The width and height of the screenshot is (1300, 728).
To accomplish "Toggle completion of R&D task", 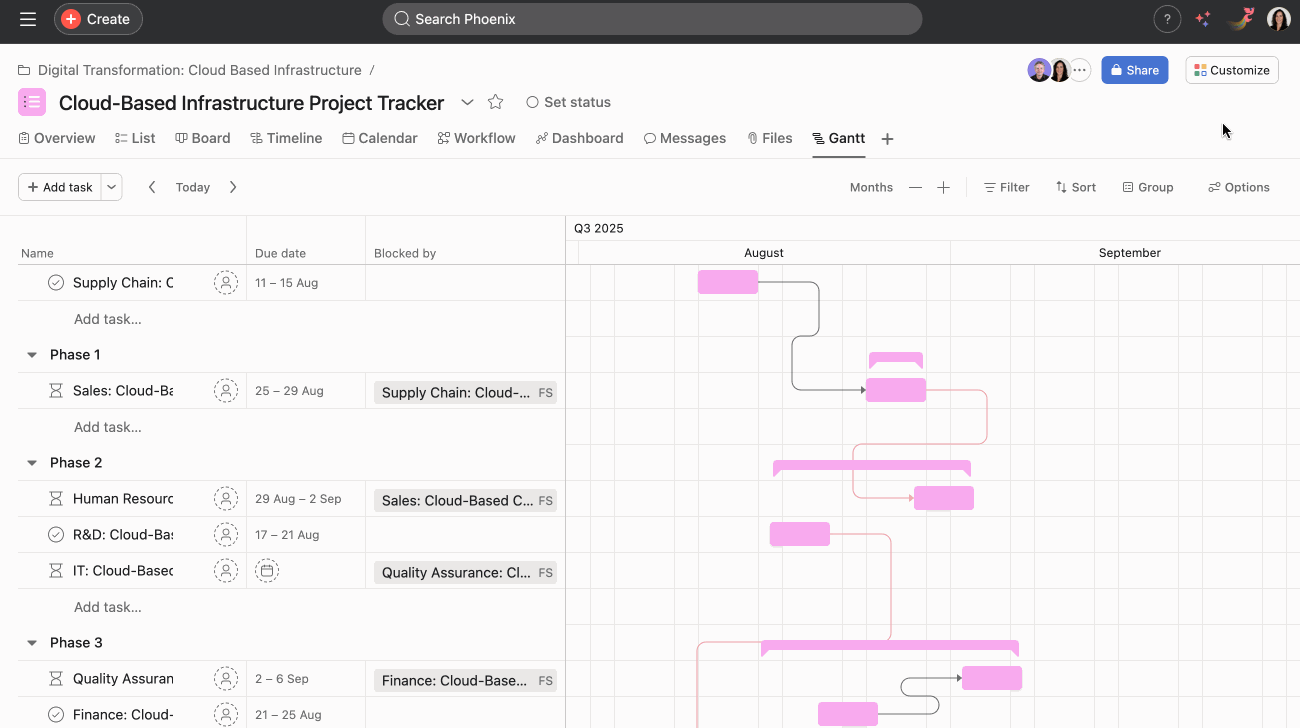I will tap(56, 535).
